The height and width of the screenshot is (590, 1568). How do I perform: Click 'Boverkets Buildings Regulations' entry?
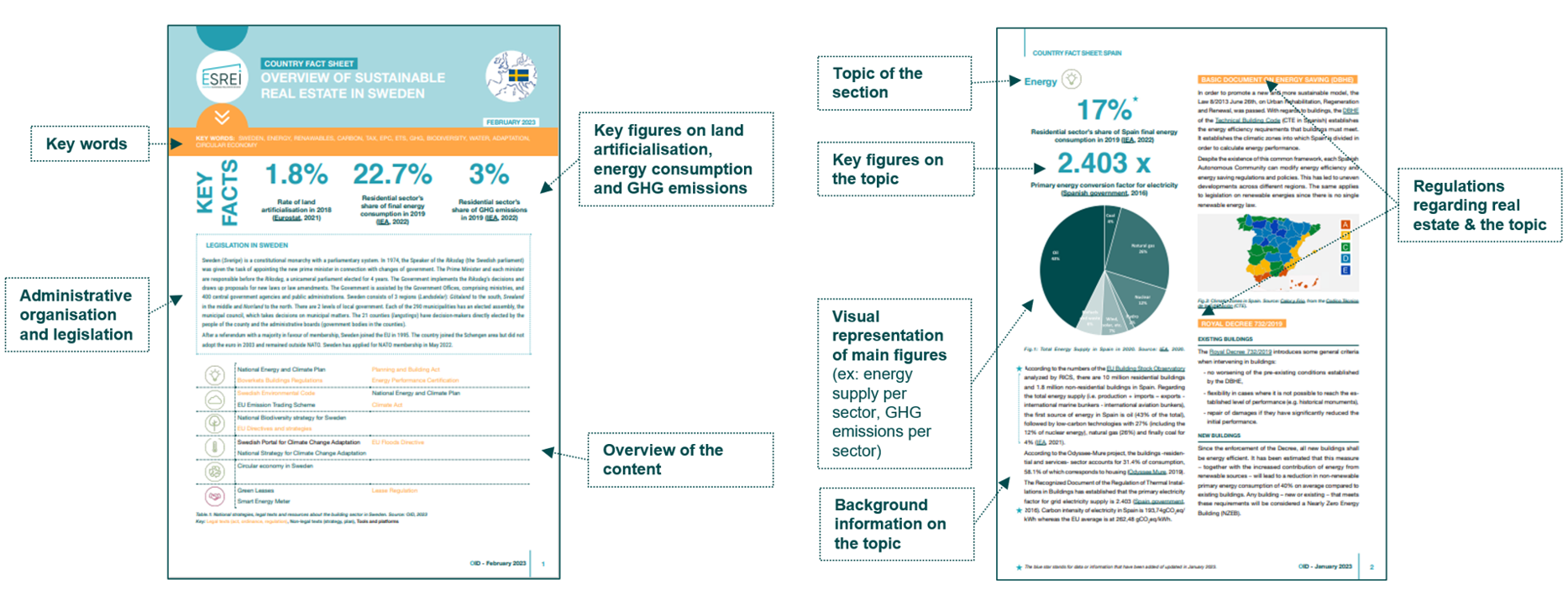(x=280, y=380)
